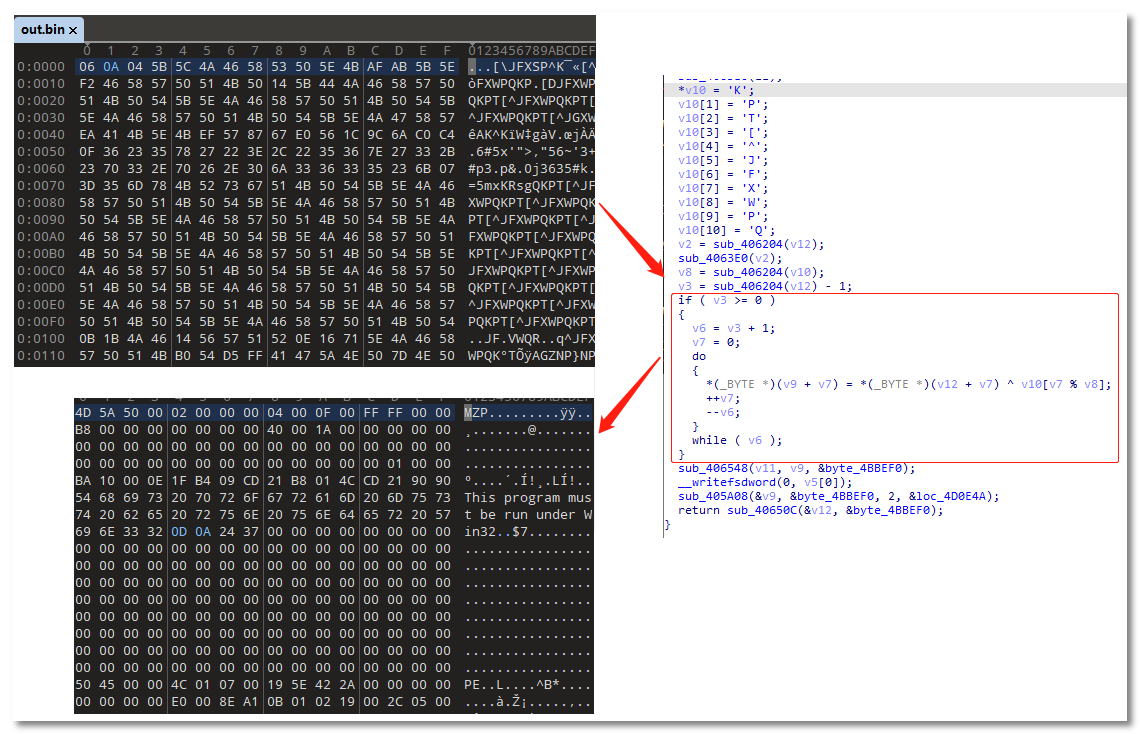
Task: Click the MZP header text in decoded dump
Action: [x=476, y=412]
